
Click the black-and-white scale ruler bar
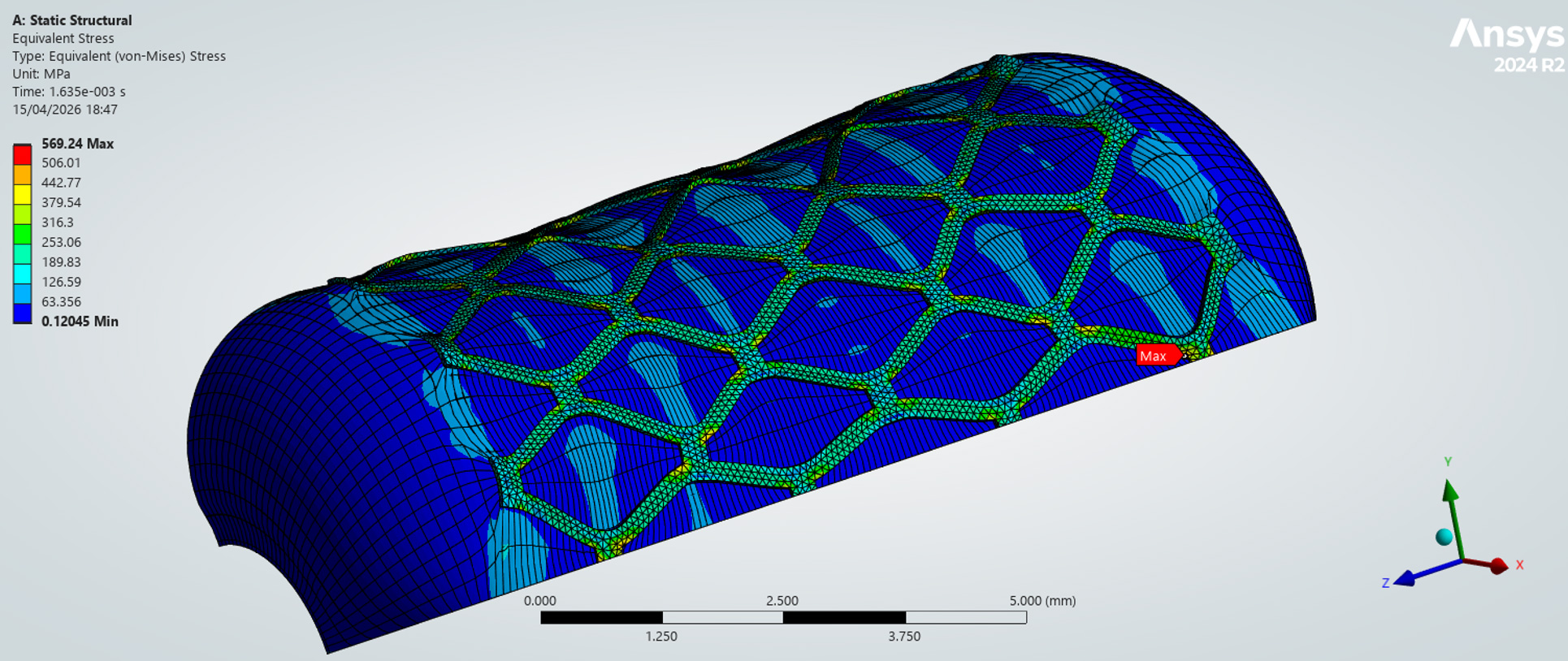coord(783,617)
